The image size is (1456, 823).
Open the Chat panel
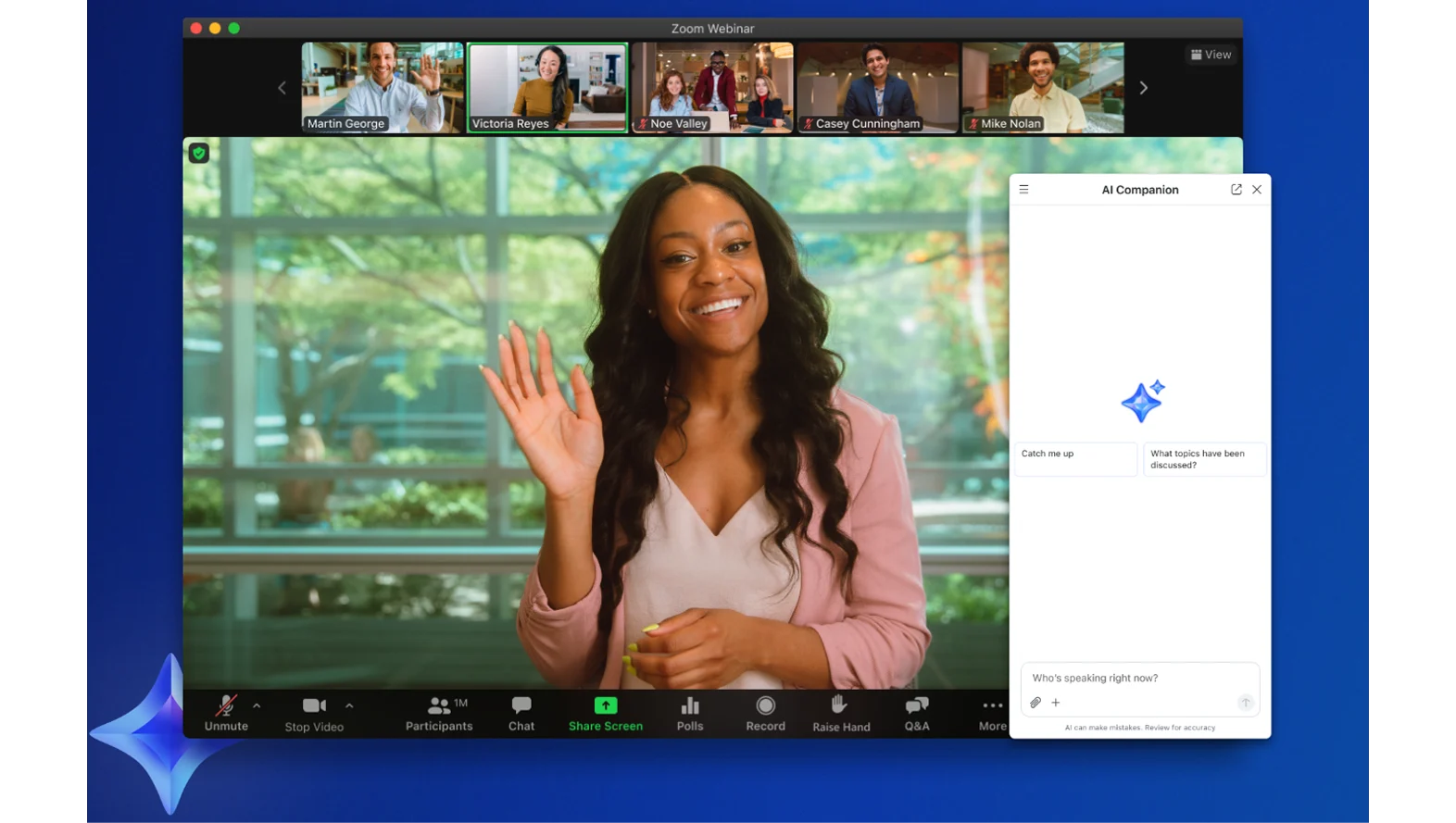tap(521, 714)
